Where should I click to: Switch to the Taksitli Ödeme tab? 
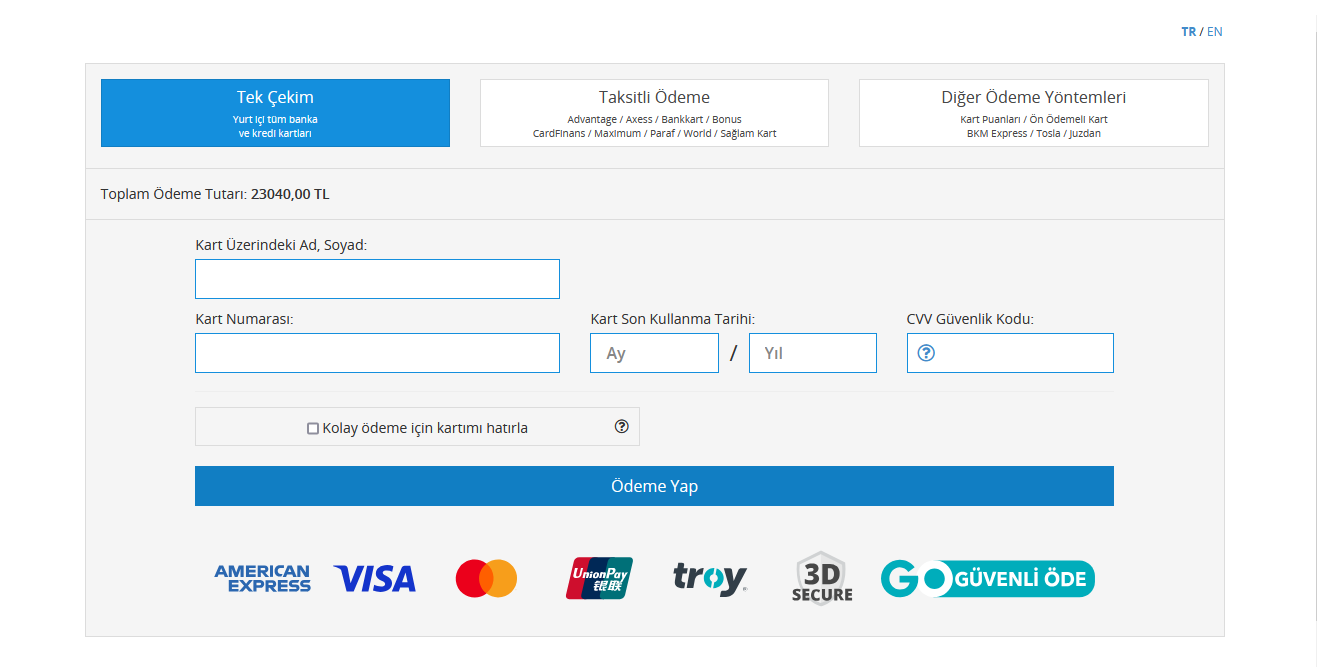[654, 113]
